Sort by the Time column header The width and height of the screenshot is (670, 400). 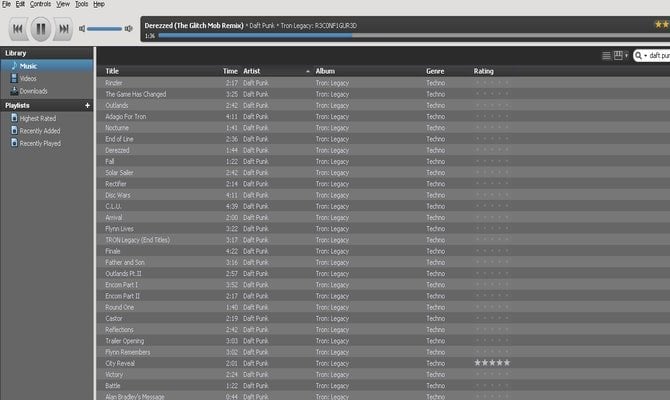pos(230,71)
